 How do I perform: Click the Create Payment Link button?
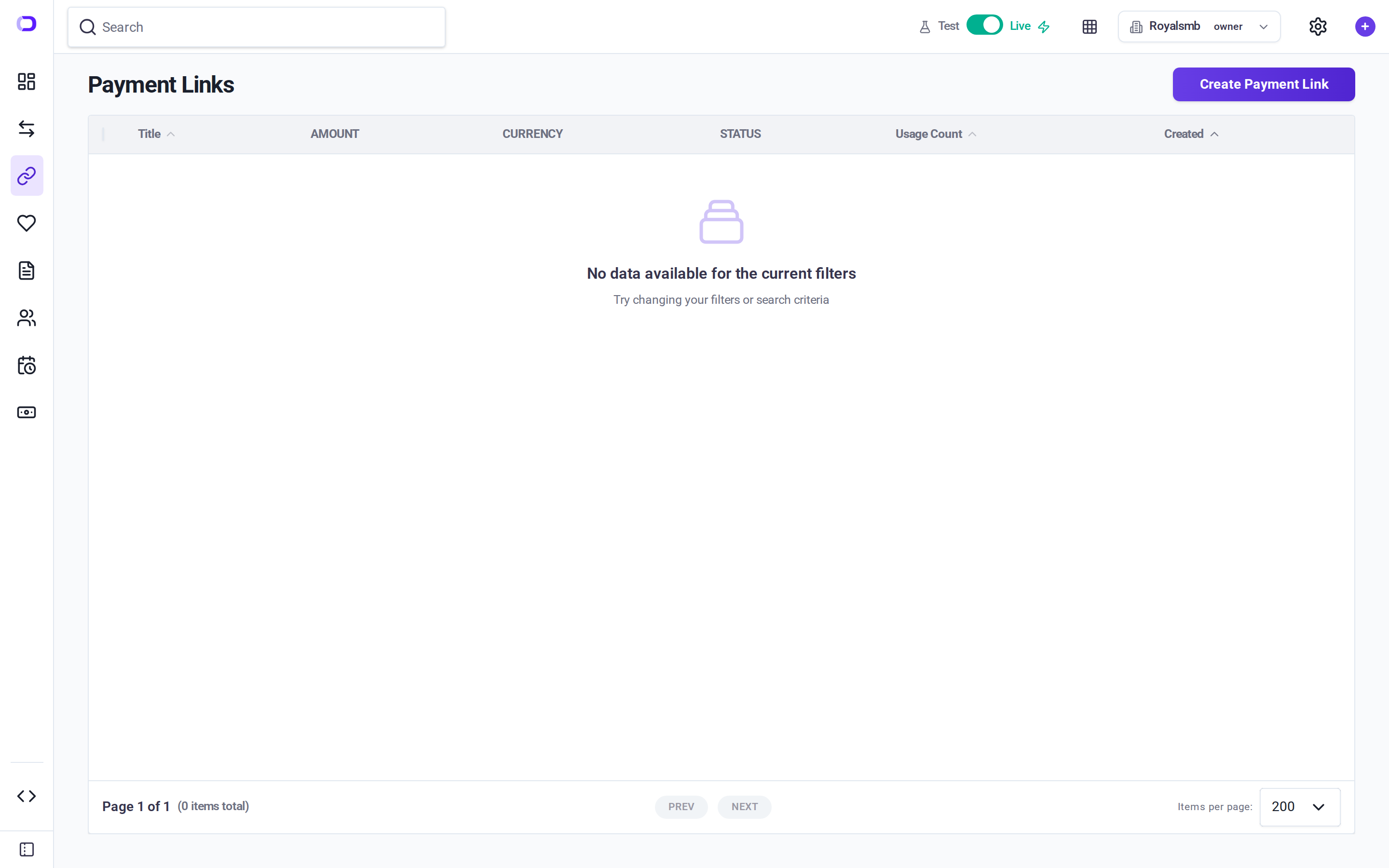click(x=1263, y=84)
